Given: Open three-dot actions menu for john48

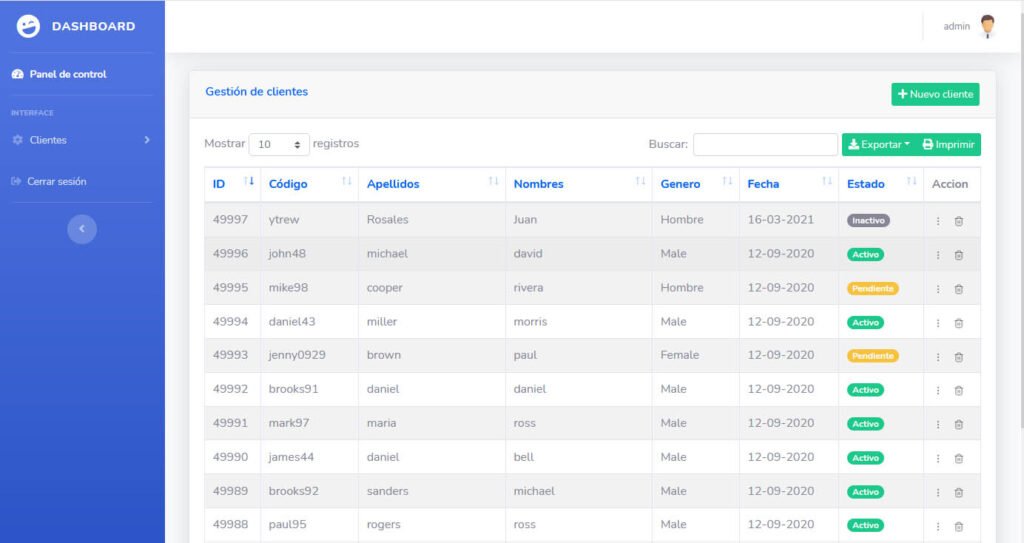Looking at the screenshot, I should click(938, 255).
